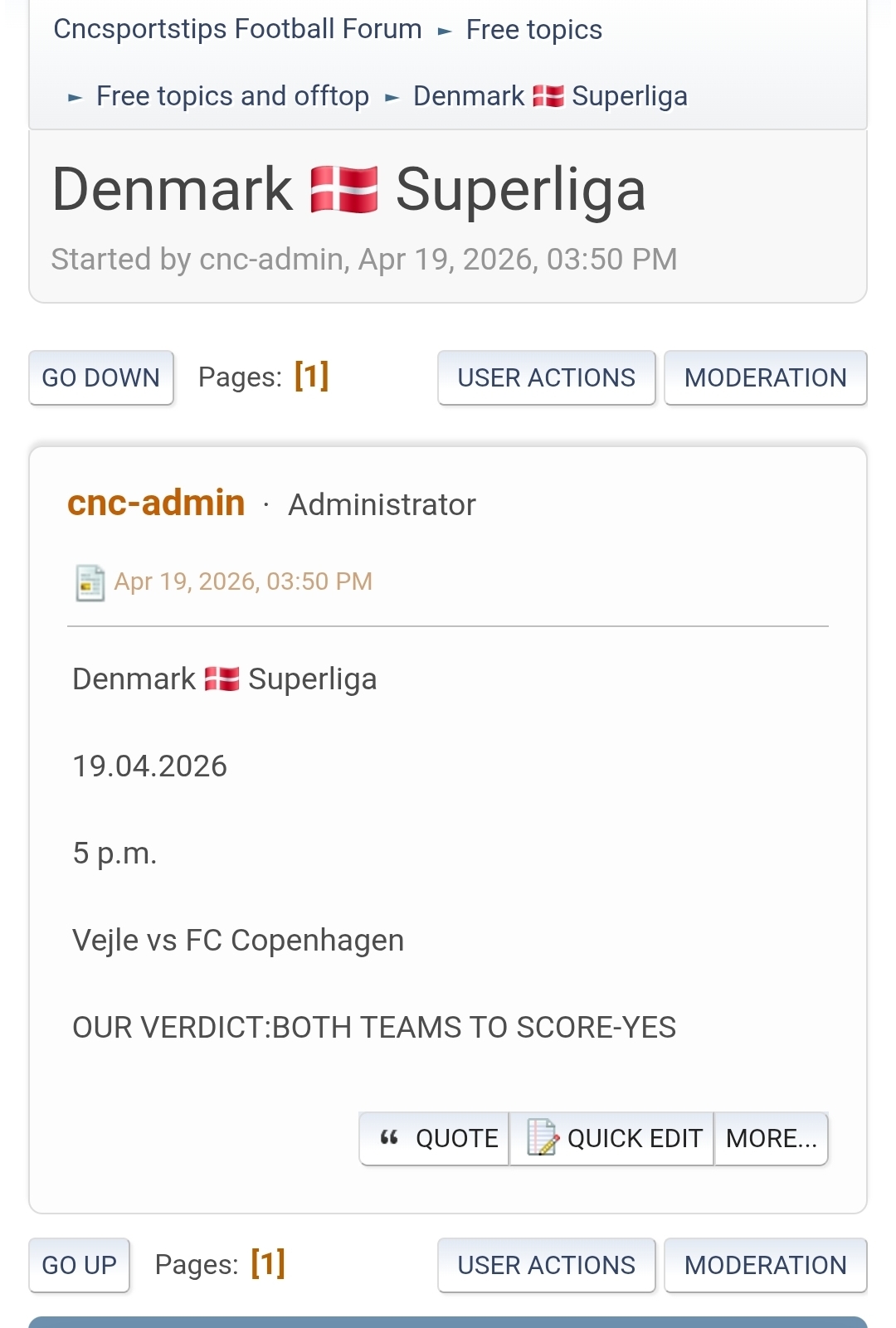Viewport: 896px width, 1328px height.
Task: Click the Denmark flag in the topic title
Action: point(344,190)
